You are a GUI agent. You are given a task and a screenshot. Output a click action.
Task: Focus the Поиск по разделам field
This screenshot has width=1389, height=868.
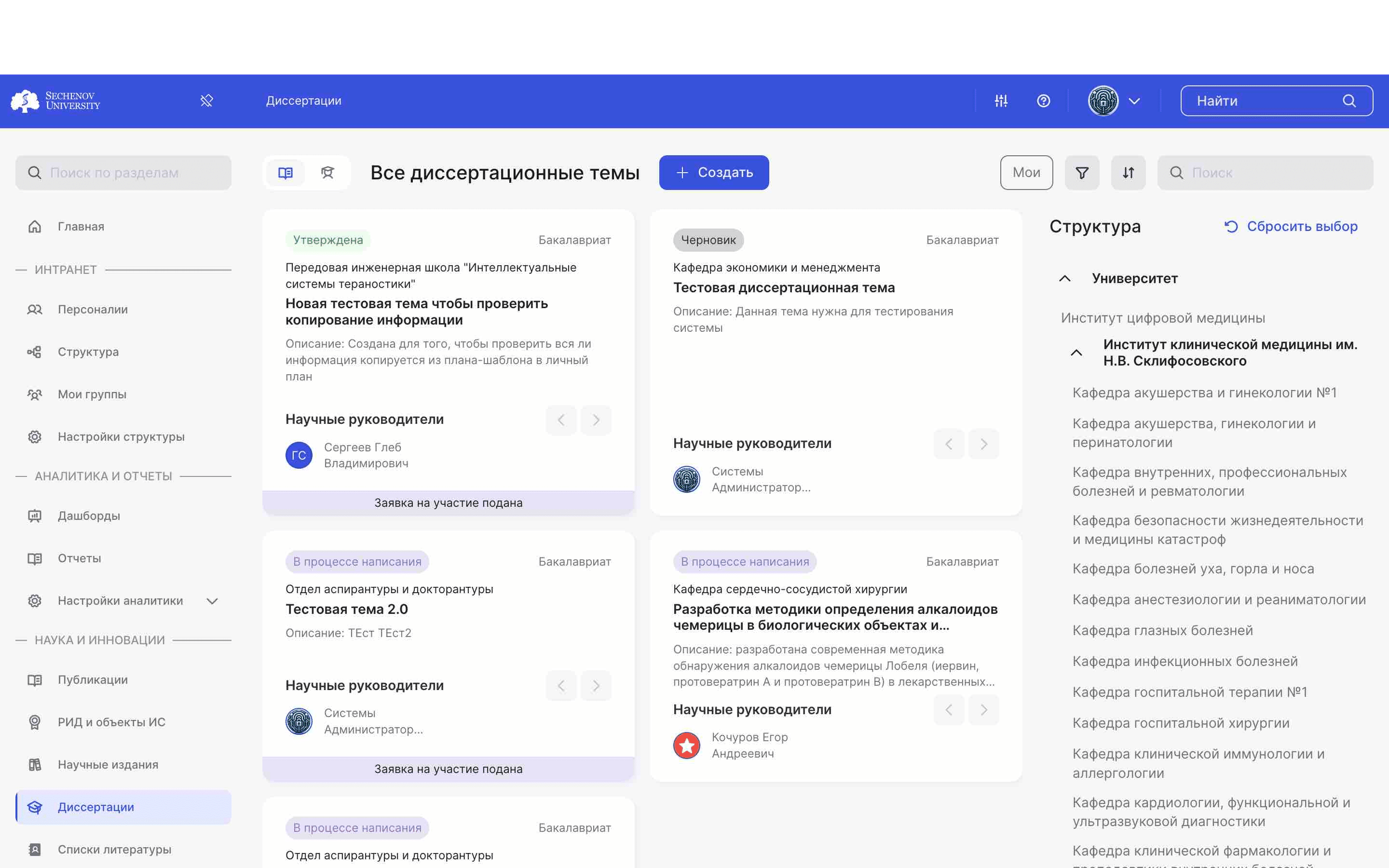123,173
